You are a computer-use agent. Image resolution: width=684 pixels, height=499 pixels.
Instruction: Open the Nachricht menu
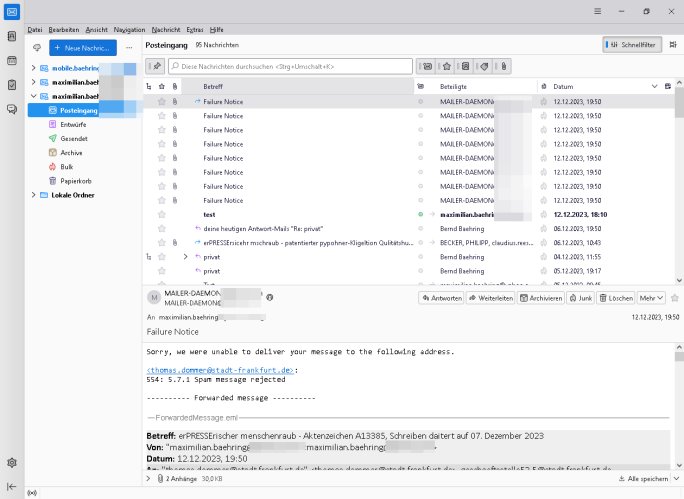click(x=166, y=30)
